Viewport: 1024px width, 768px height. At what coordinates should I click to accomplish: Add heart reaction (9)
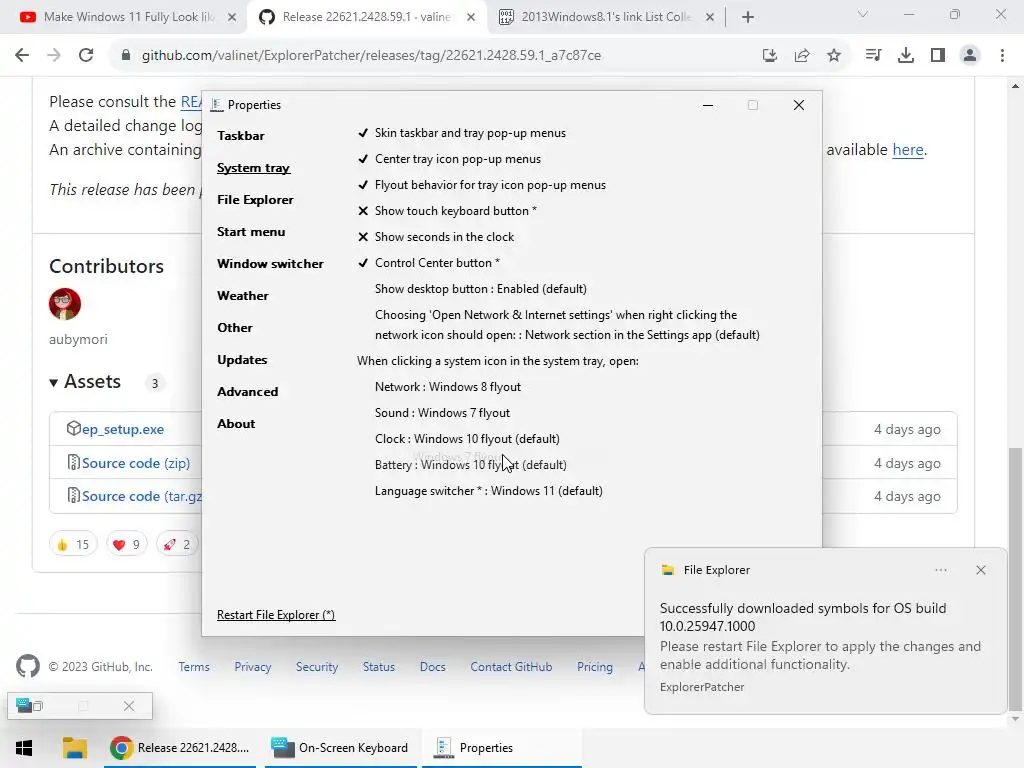[x=127, y=544]
